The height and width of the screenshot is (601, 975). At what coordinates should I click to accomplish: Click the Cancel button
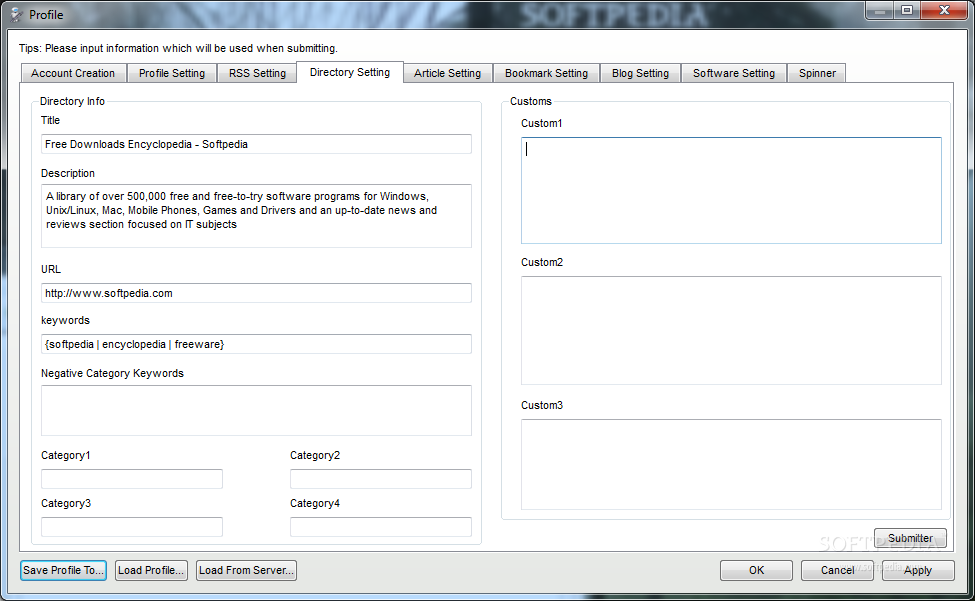(837, 571)
